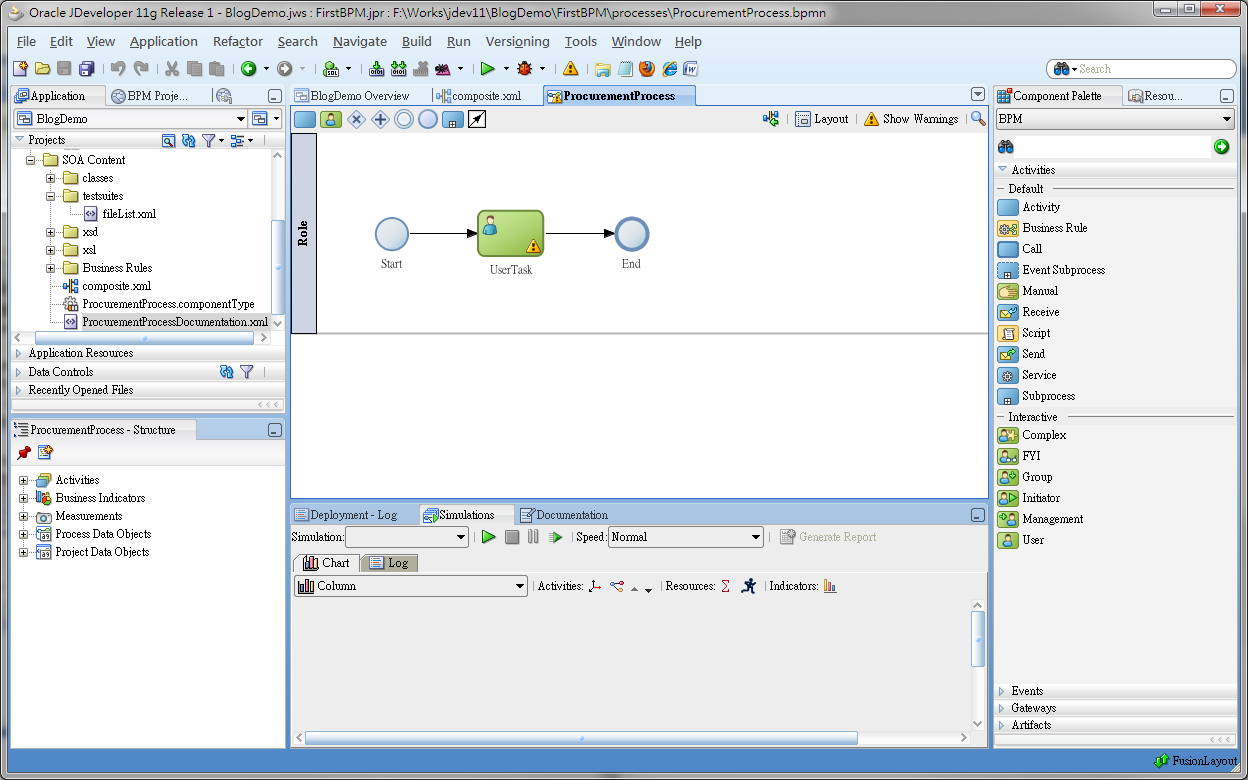Select the parallel gateway plus diamond tool
1248x780 pixels.
(380, 119)
